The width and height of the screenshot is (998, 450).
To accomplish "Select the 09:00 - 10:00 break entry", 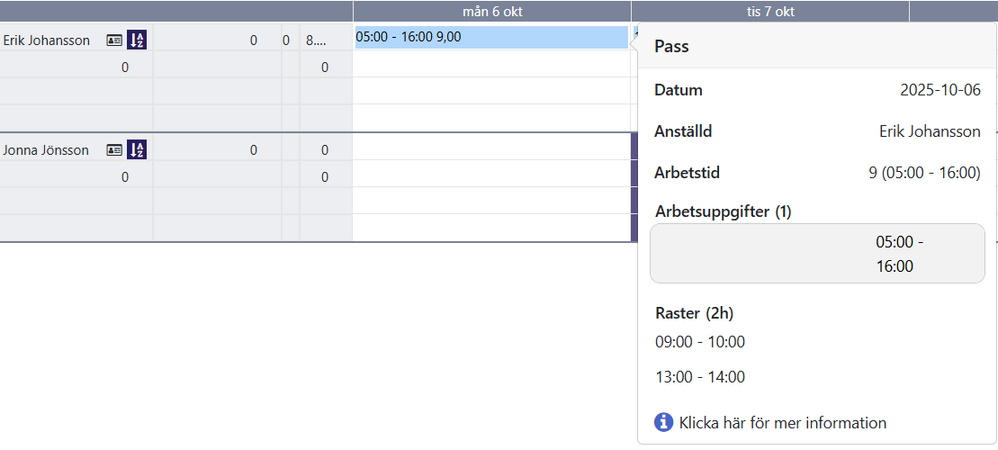I will click(700, 342).
